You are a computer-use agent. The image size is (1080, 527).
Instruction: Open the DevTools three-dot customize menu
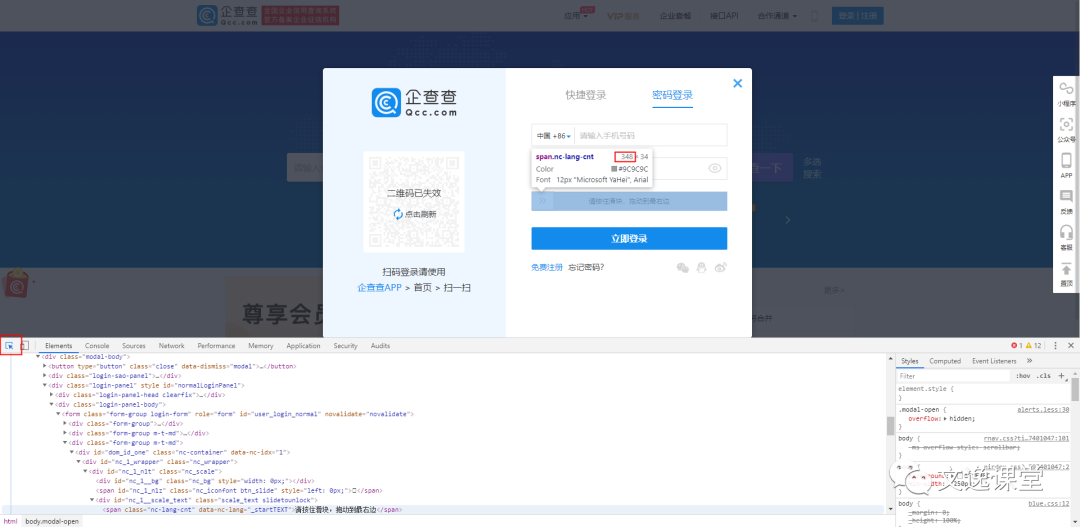[1055, 345]
